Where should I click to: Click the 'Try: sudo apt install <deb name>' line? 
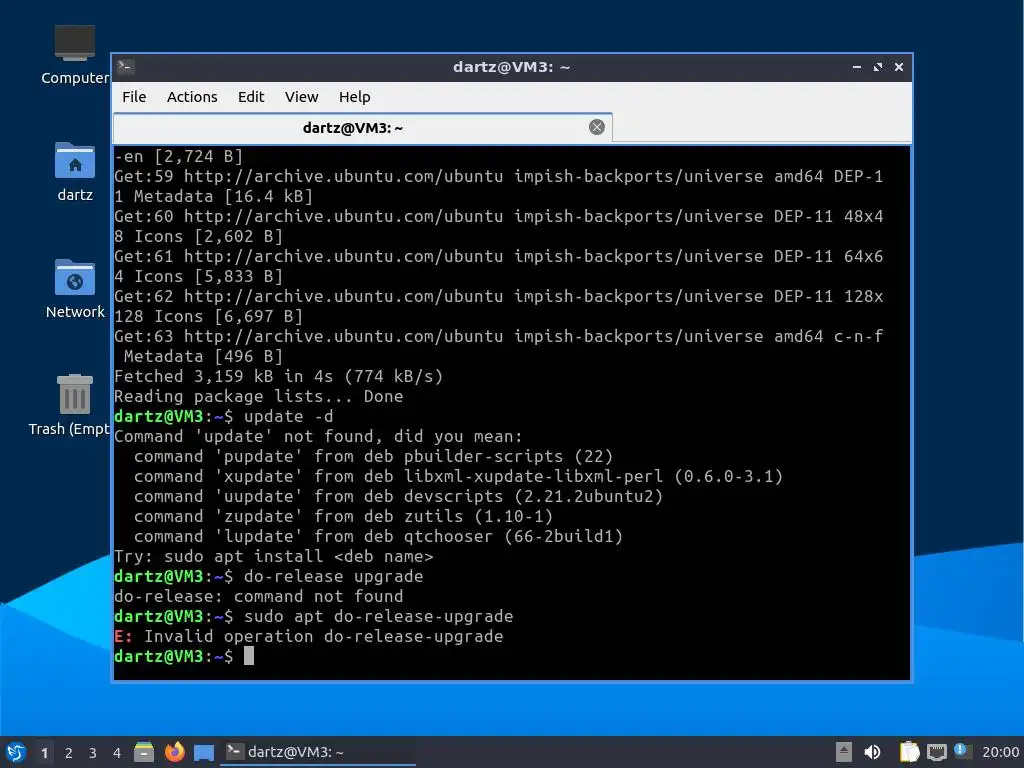[x=274, y=556]
